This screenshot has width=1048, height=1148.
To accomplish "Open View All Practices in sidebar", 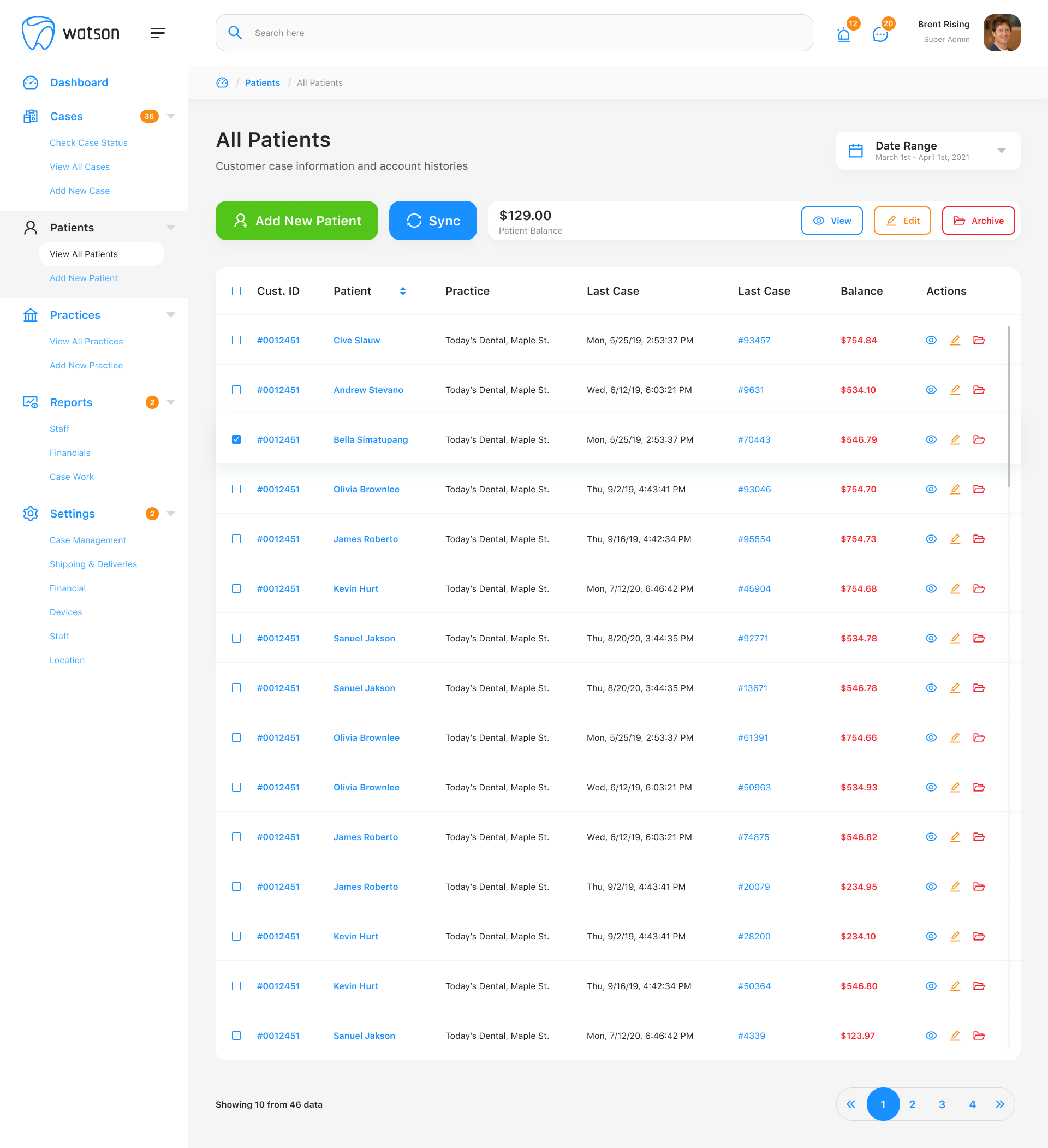I will click(x=86, y=341).
